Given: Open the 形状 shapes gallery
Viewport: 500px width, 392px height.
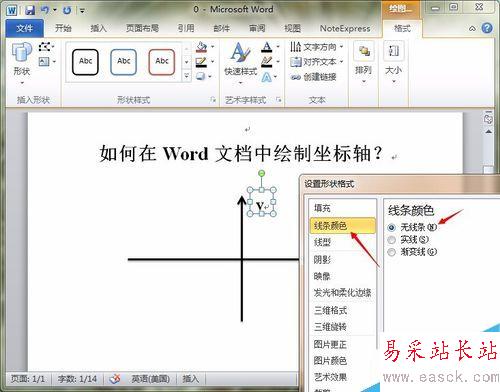Looking at the screenshot, I should pos(22,63).
